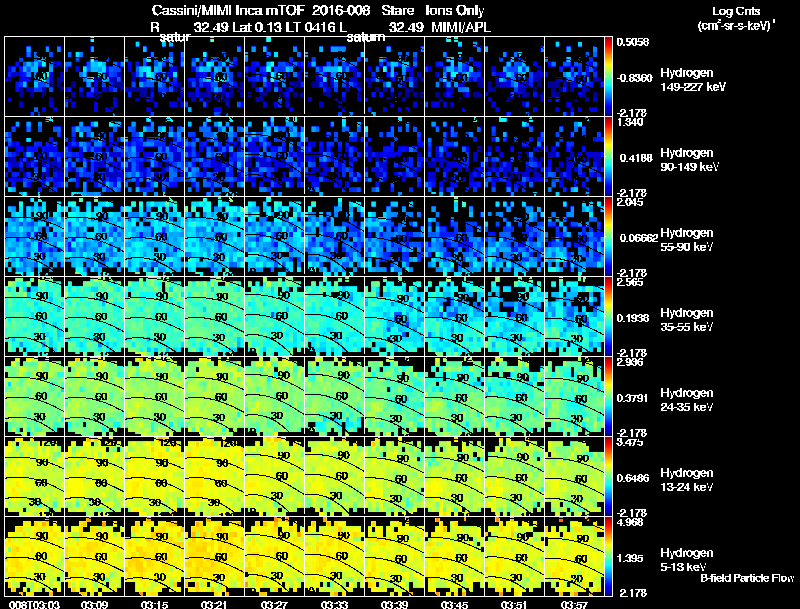
Task: Open the 149-227 keV image panel at 03:51
Action: click(x=515, y=76)
